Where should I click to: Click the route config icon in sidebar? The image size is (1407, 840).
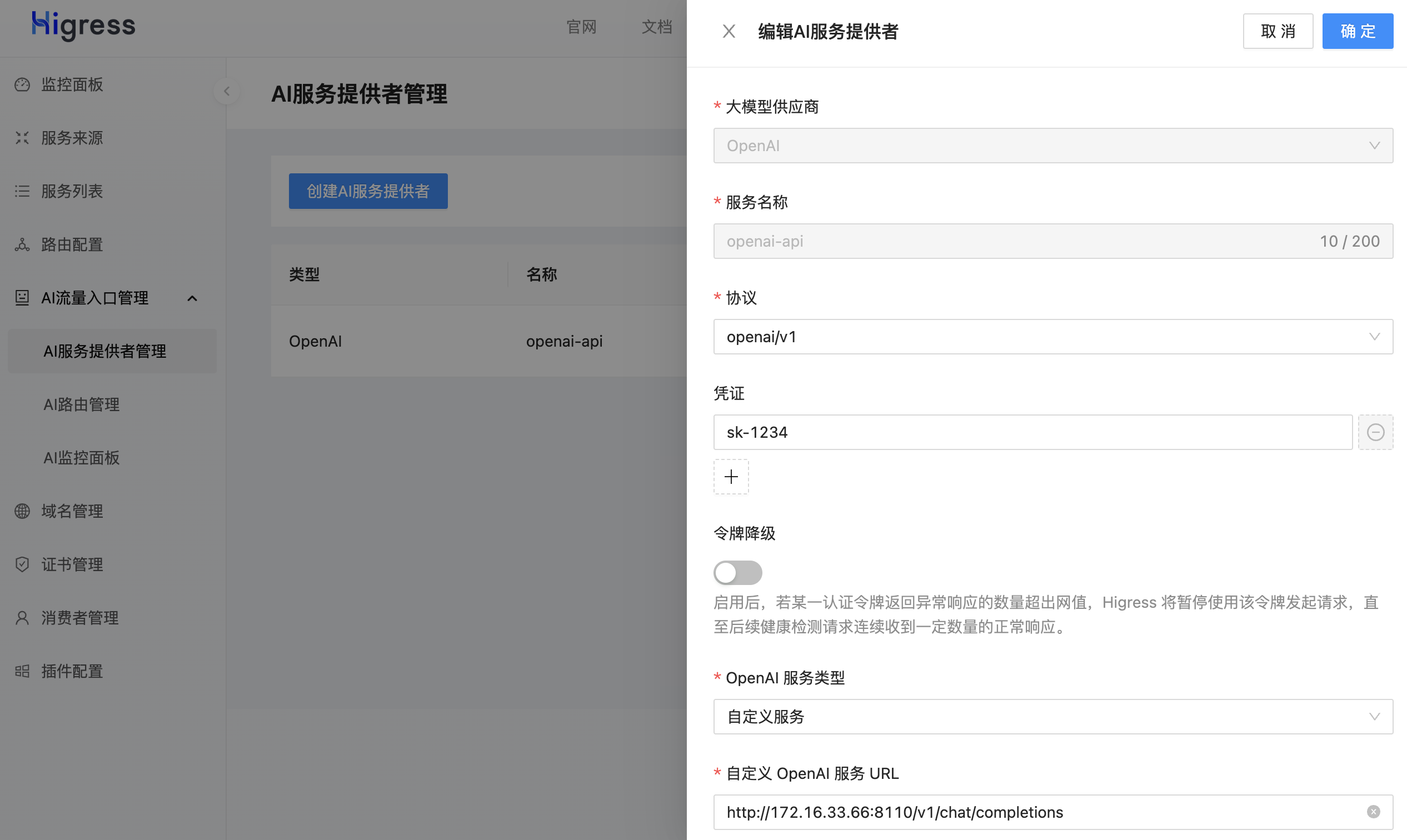(22, 244)
